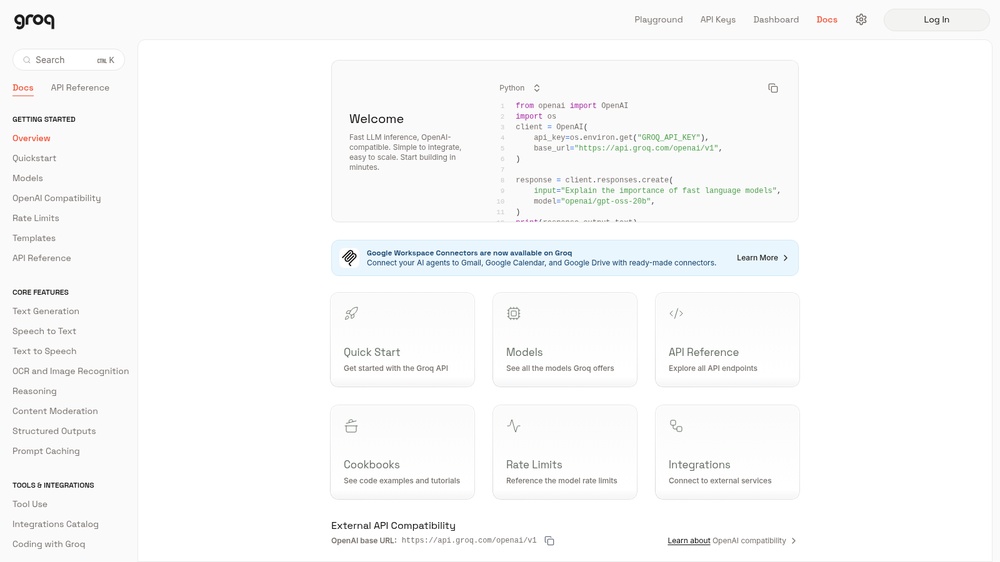The width and height of the screenshot is (1000, 562).
Task: Click the Models chip icon
Action: (x=513, y=313)
